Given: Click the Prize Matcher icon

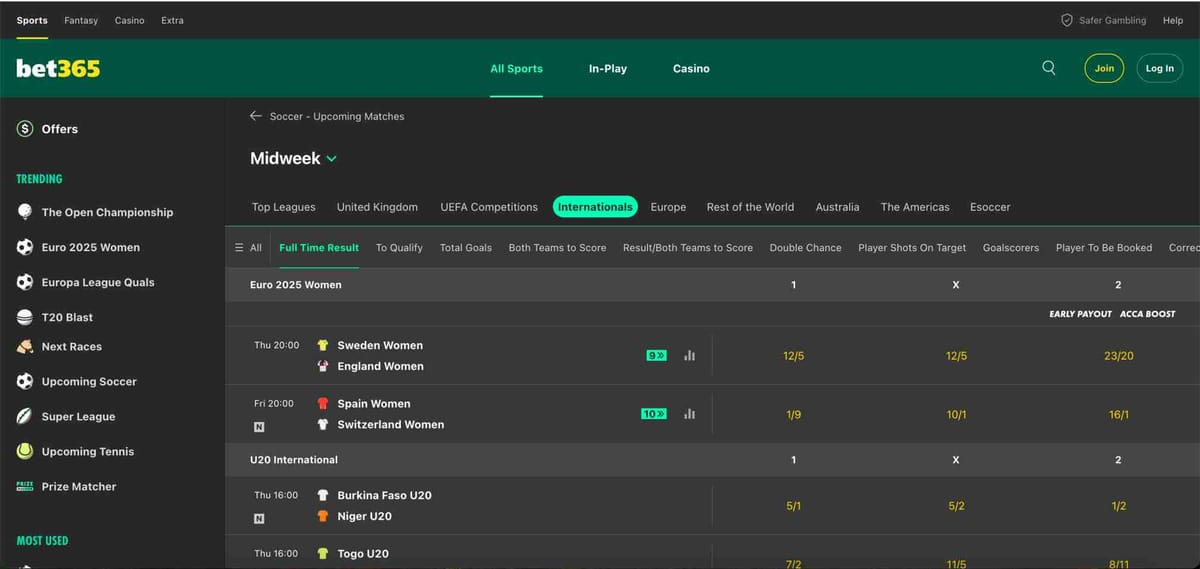Looking at the screenshot, I should pos(25,486).
